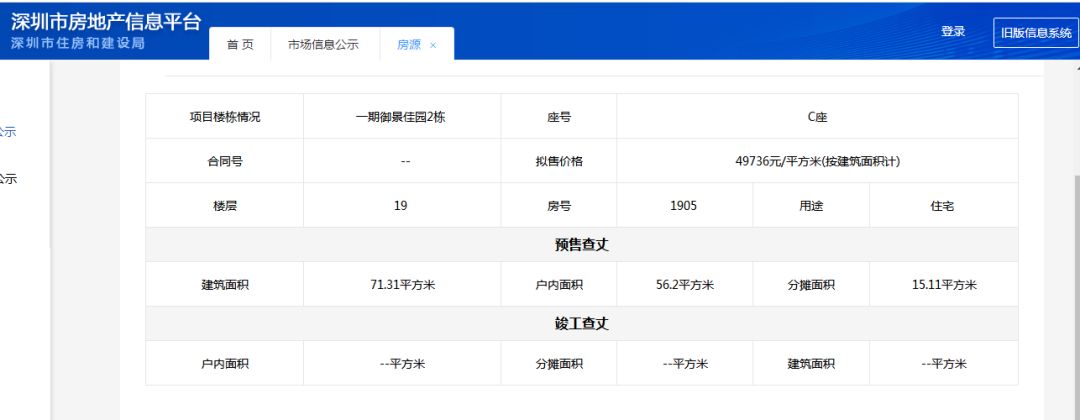The width and height of the screenshot is (1080, 420).
Task: Close the 房源 tab with its x icon
Action: [433, 45]
